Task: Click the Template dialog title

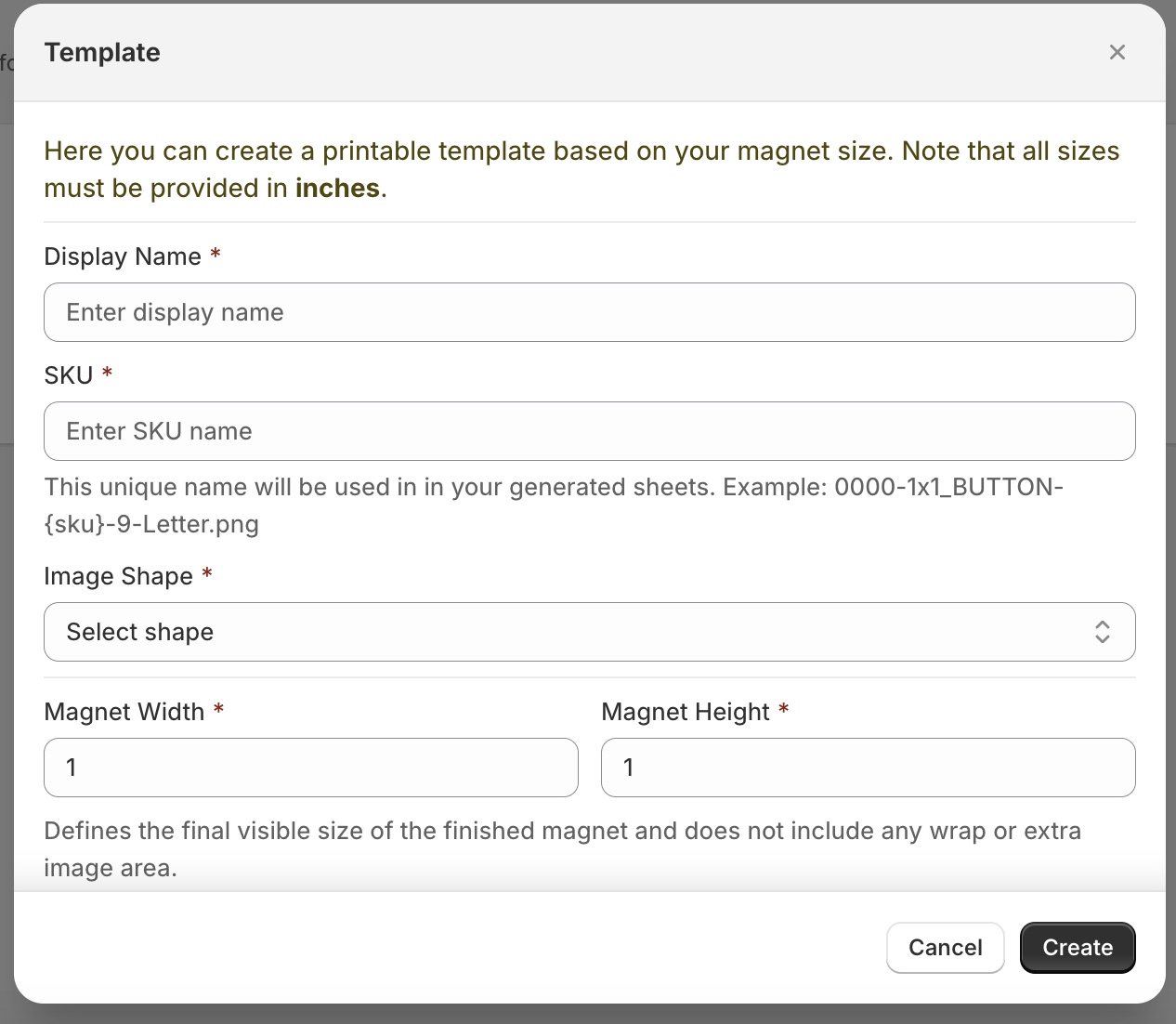Action: [102, 53]
